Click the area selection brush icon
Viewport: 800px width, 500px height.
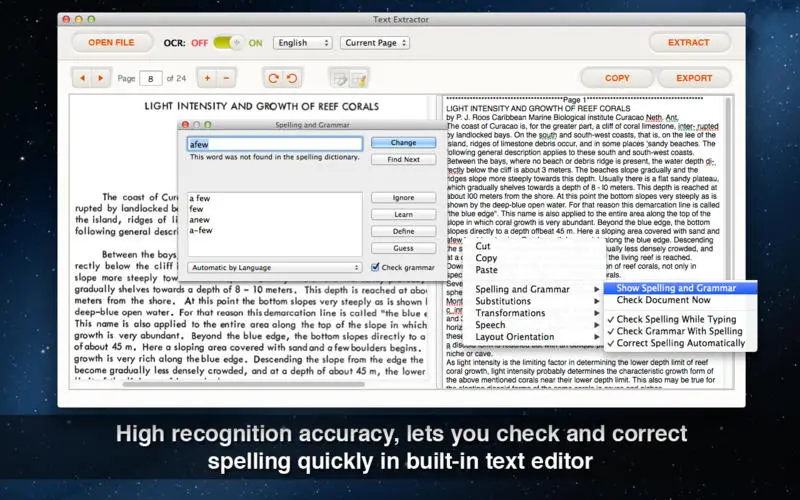tap(359, 78)
